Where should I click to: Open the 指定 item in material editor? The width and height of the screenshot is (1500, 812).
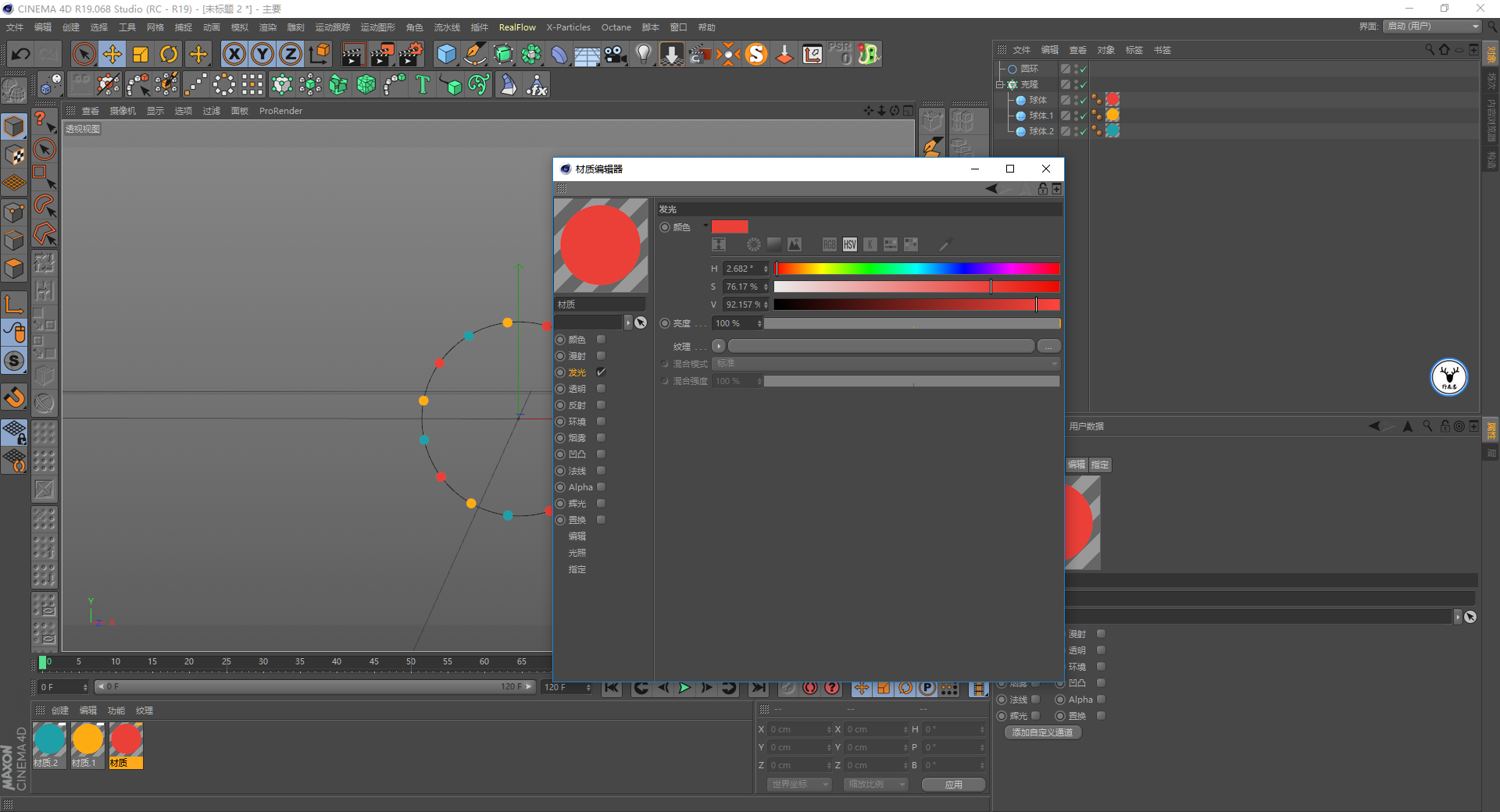coord(577,568)
